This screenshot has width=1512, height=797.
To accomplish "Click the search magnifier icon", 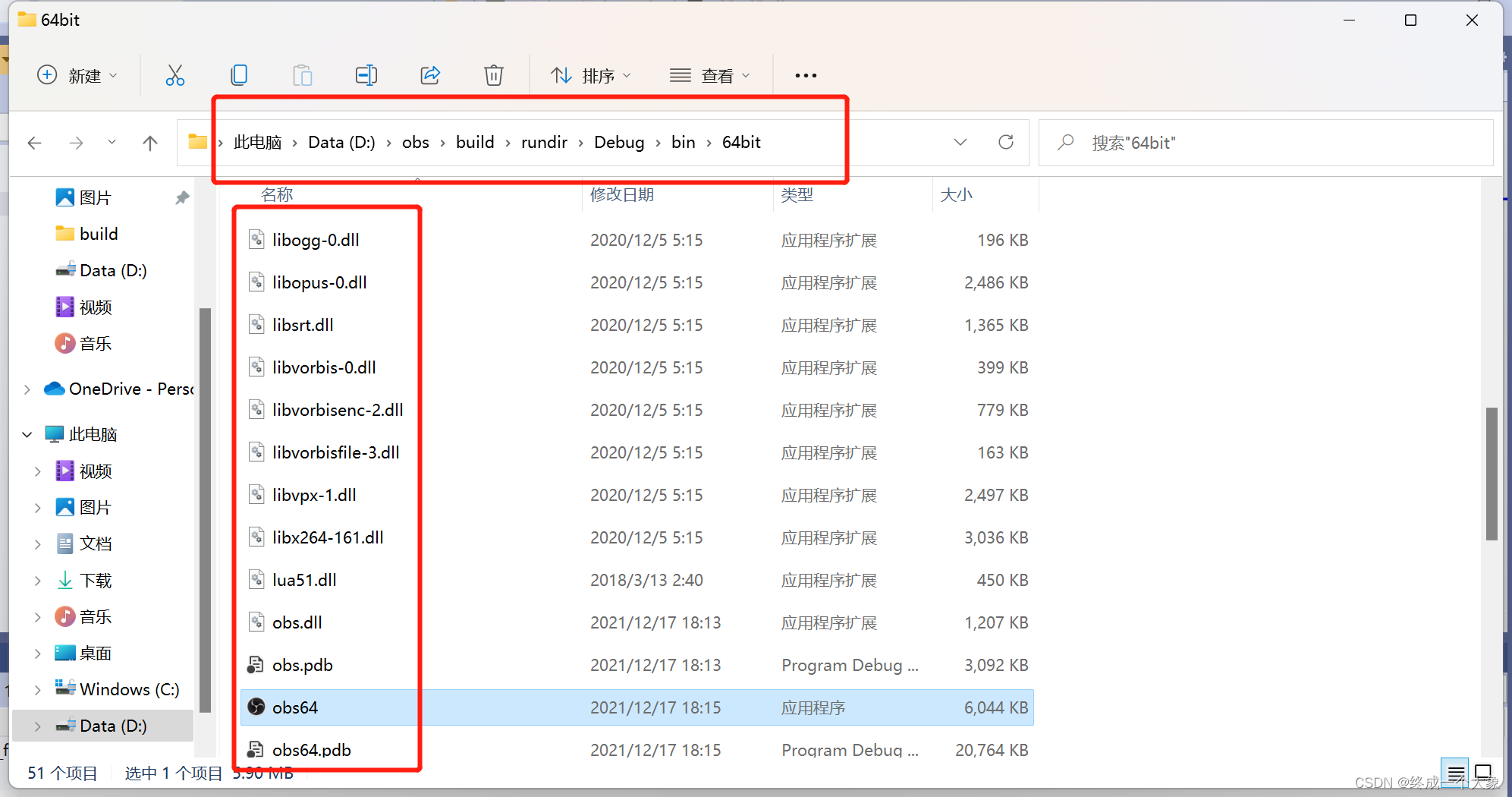I will point(1066,142).
